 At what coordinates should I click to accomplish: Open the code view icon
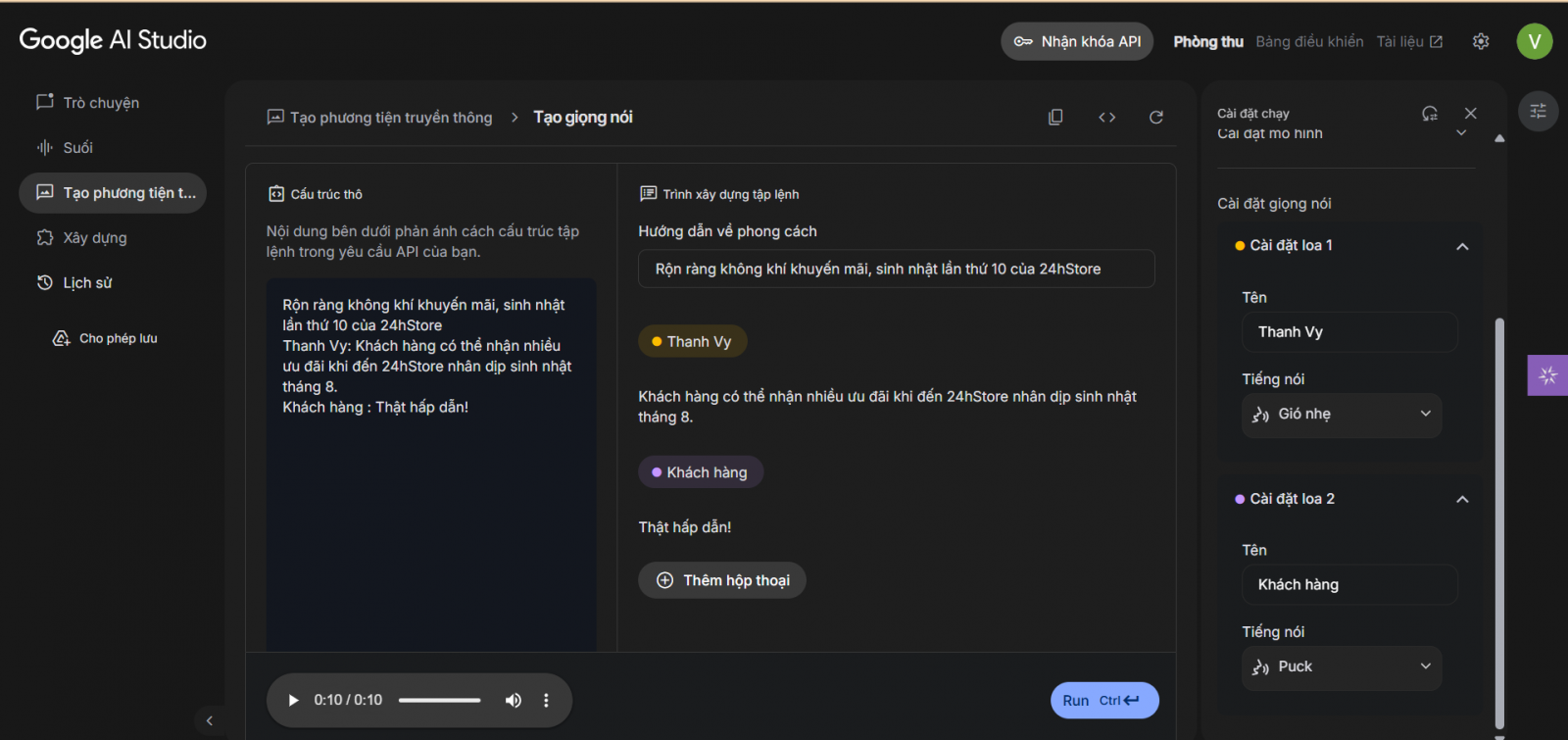(x=1106, y=118)
